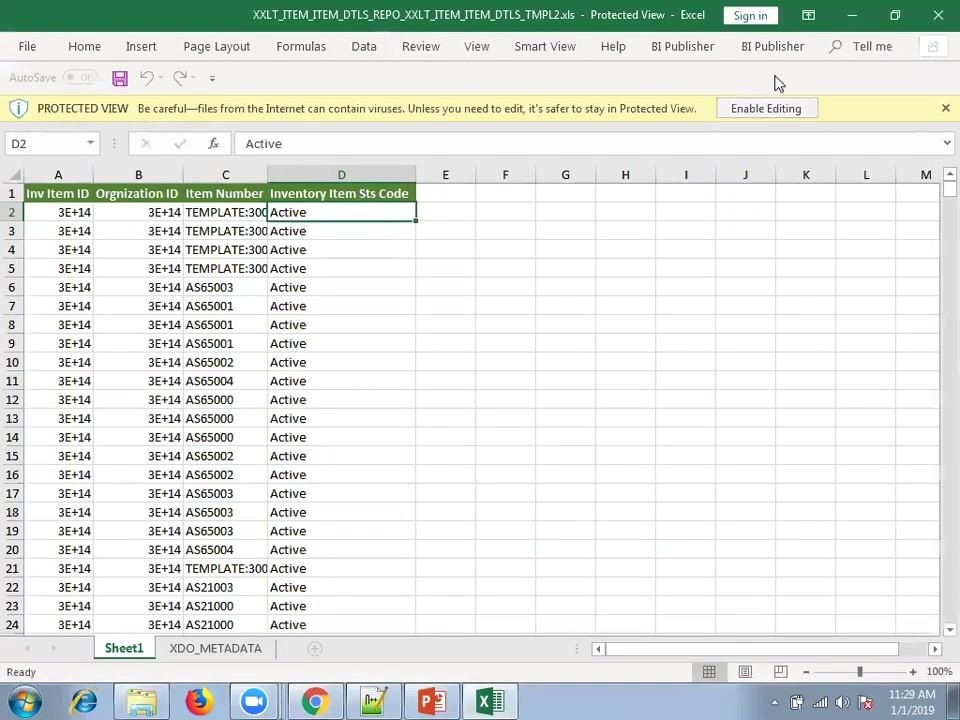Open Zoom app from taskbar

[254, 702]
